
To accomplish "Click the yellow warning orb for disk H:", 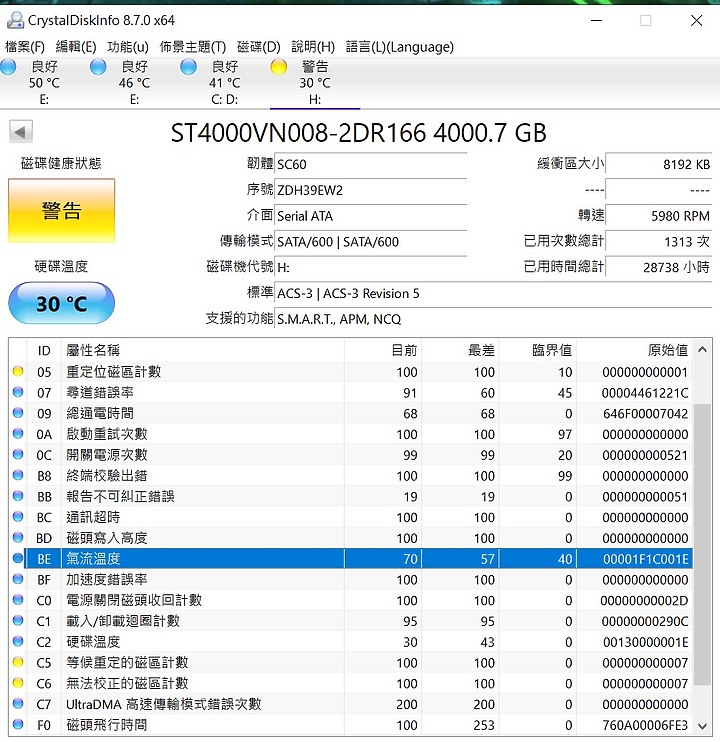I will (279, 67).
